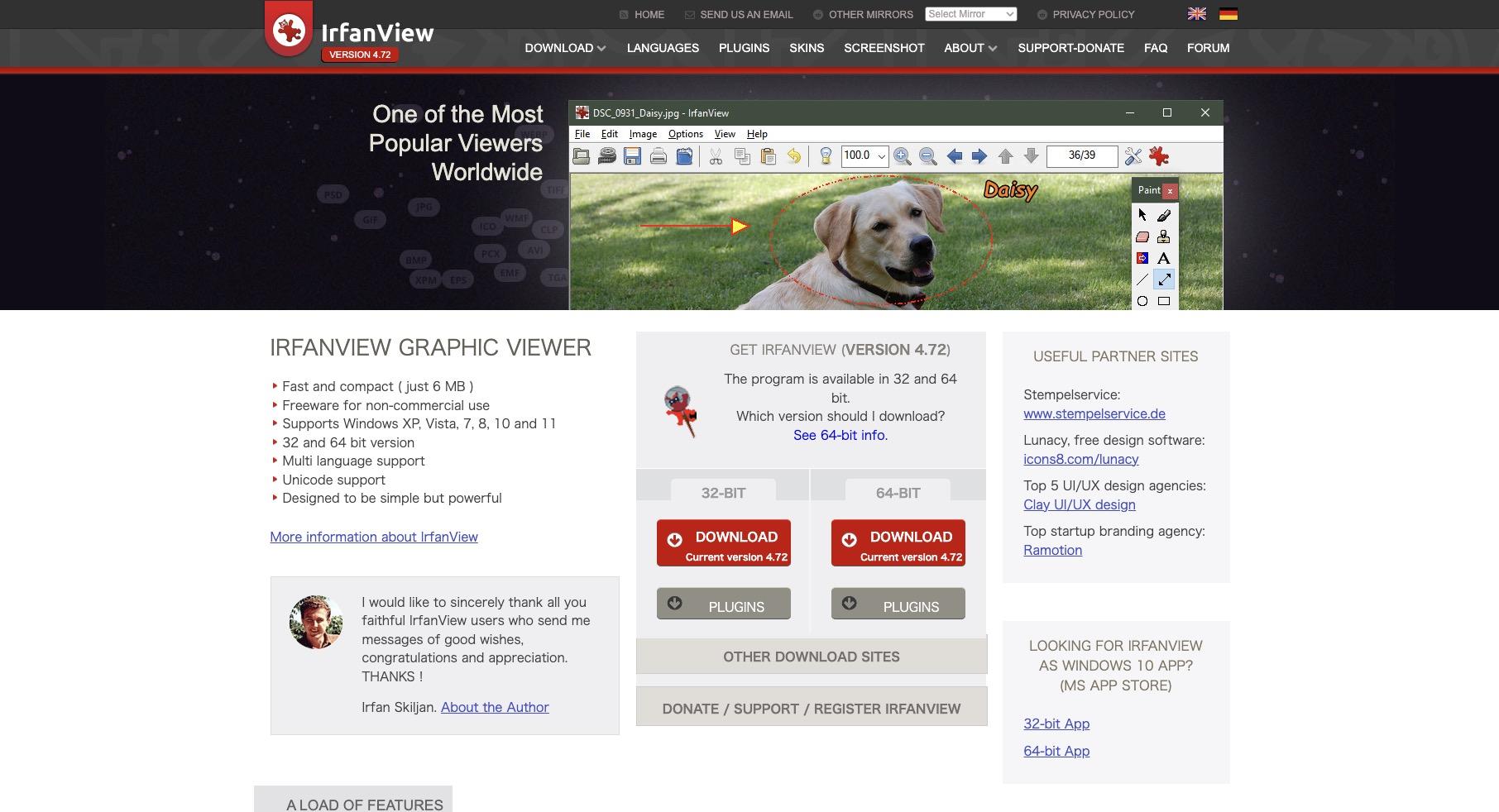Open the Select Mirror dropdown

(971, 14)
